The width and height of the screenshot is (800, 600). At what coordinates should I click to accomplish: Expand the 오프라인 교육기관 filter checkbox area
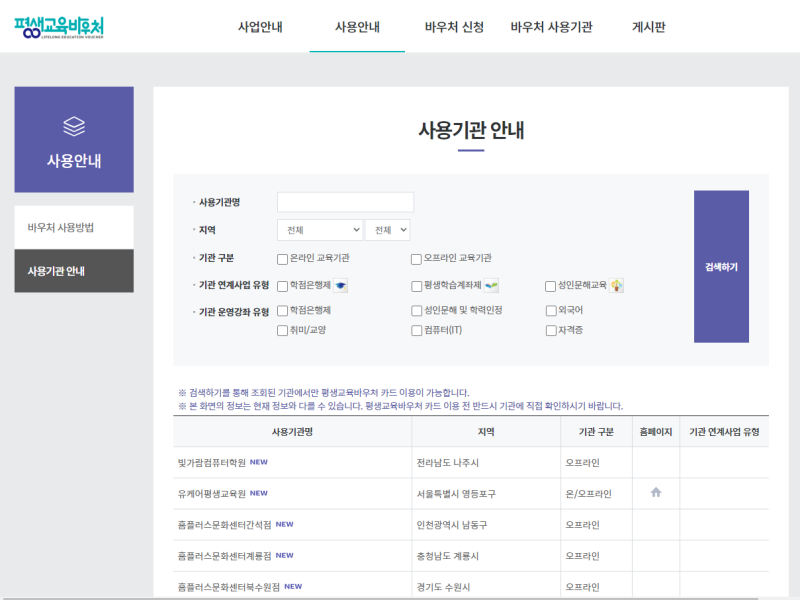coord(416,258)
